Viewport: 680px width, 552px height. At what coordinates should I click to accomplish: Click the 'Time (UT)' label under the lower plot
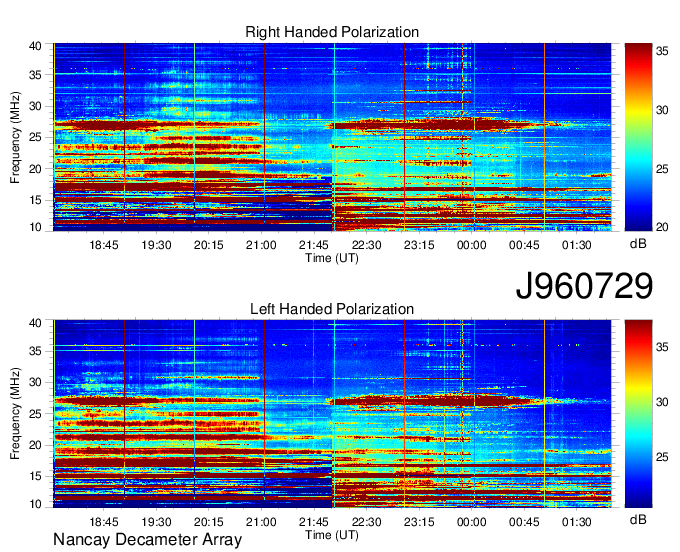click(x=332, y=535)
